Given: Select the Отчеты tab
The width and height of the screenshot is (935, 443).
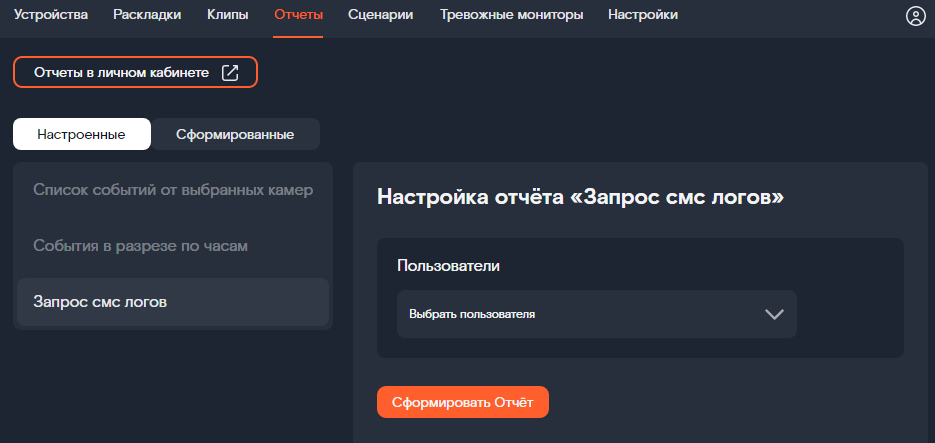Looking at the screenshot, I should (298, 15).
